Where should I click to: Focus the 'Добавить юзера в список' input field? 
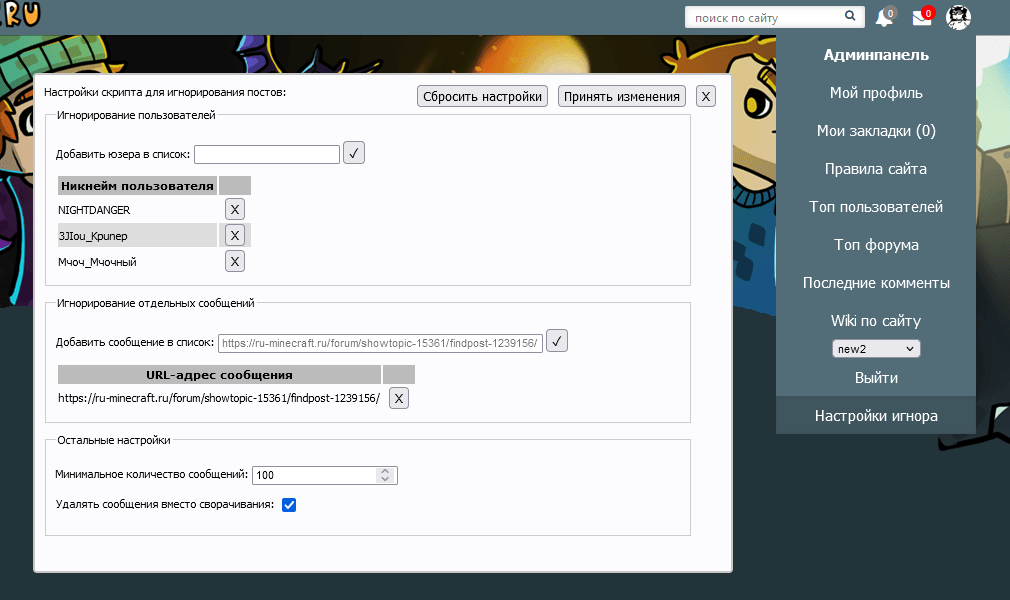coord(267,154)
